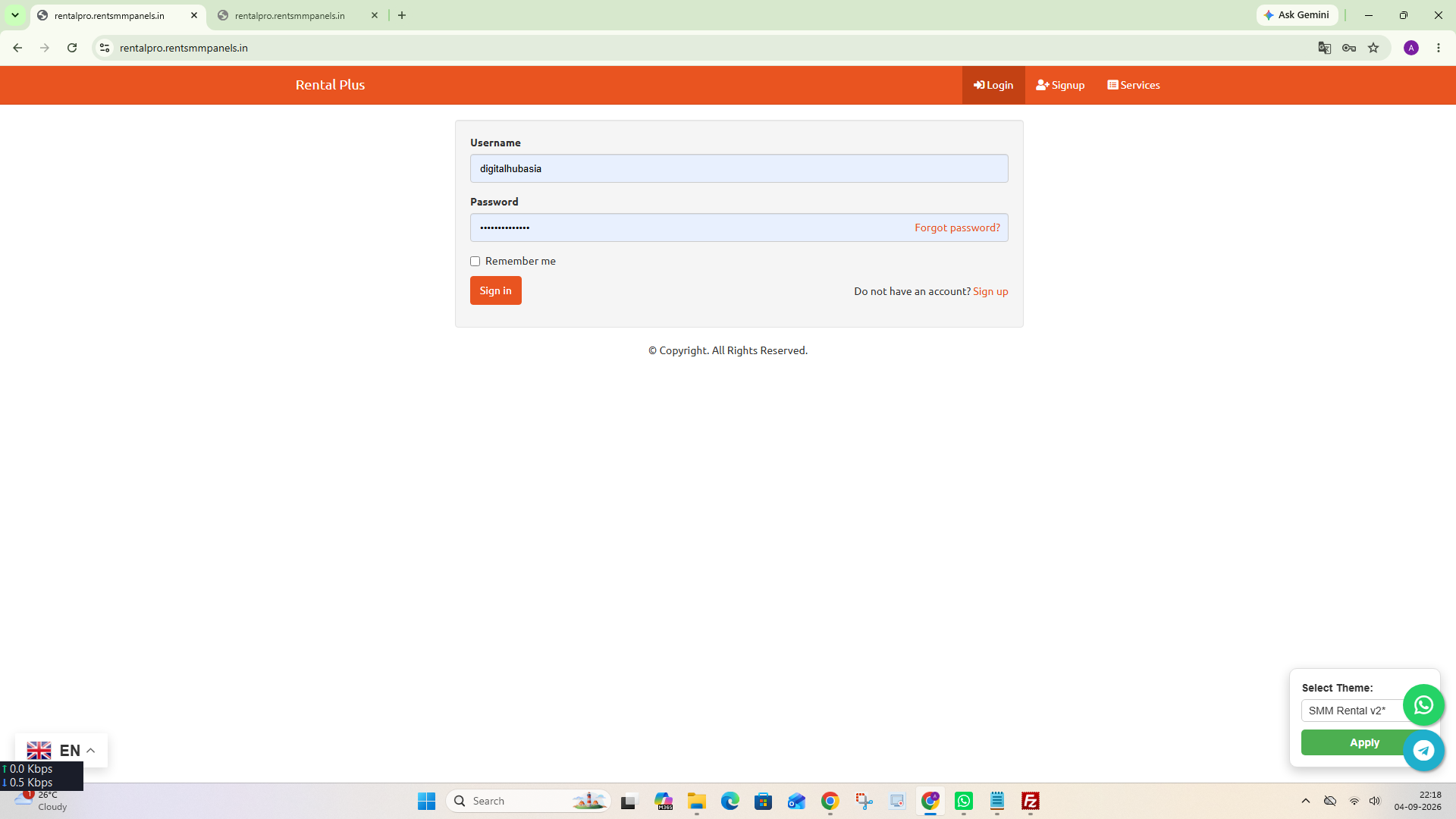Apply the selected theme
1456x819 pixels.
[x=1353, y=742]
